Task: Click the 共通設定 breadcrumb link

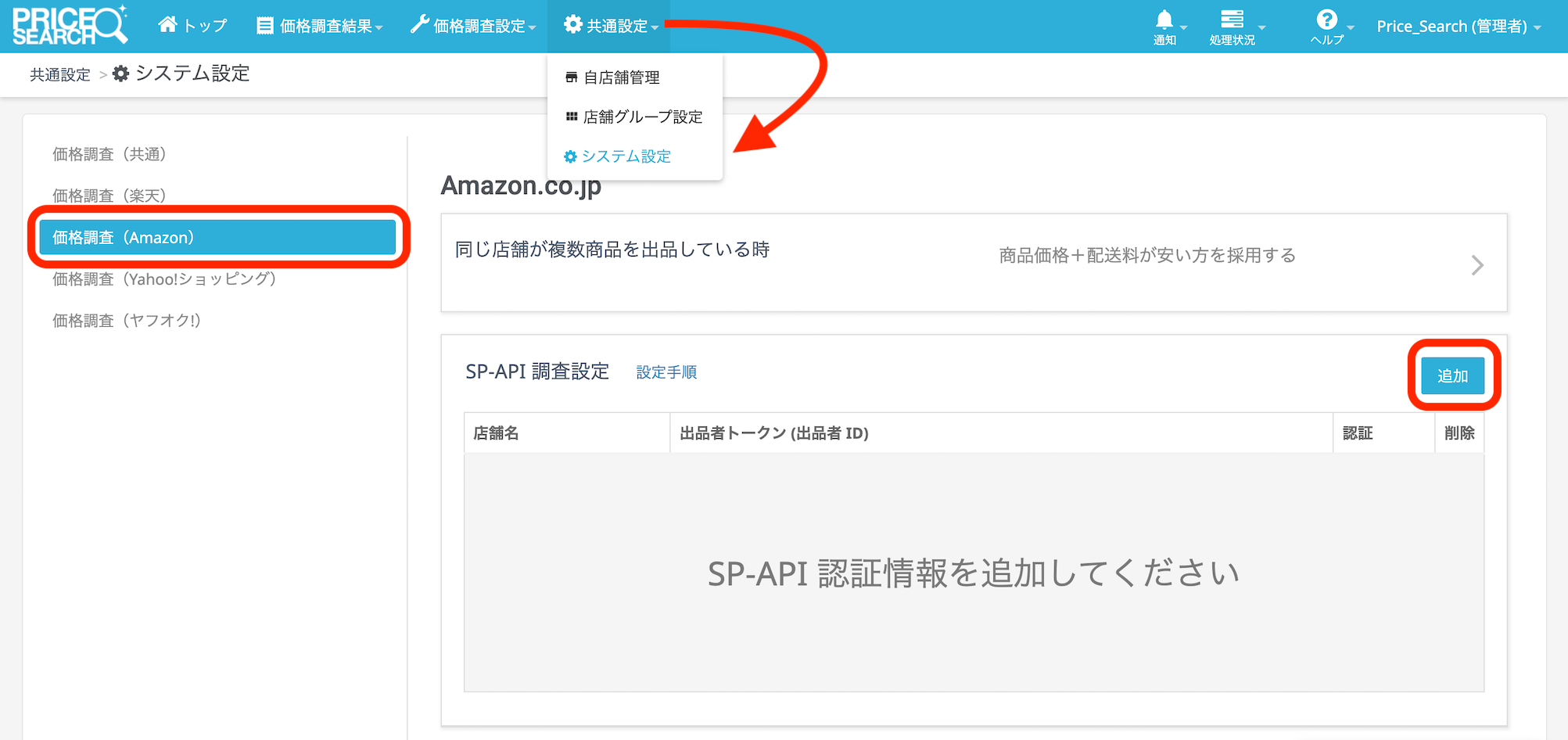Action: (60, 74)
